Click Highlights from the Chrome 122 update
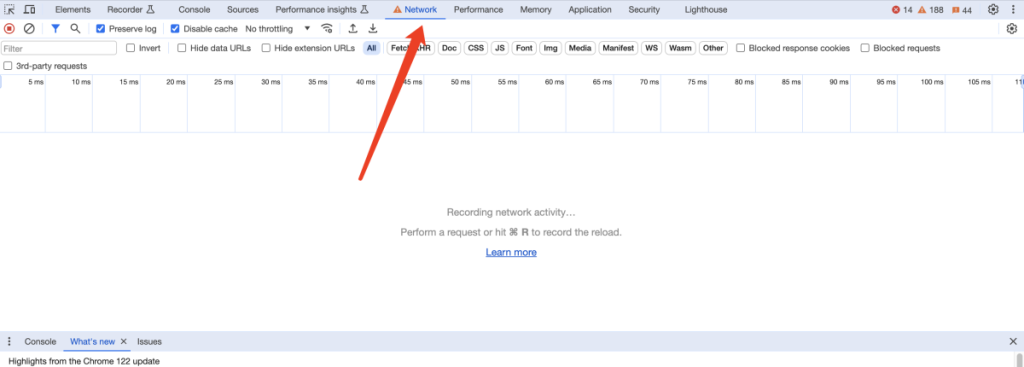This screenshot has width=1024, height=367. (x=84, y=361)
